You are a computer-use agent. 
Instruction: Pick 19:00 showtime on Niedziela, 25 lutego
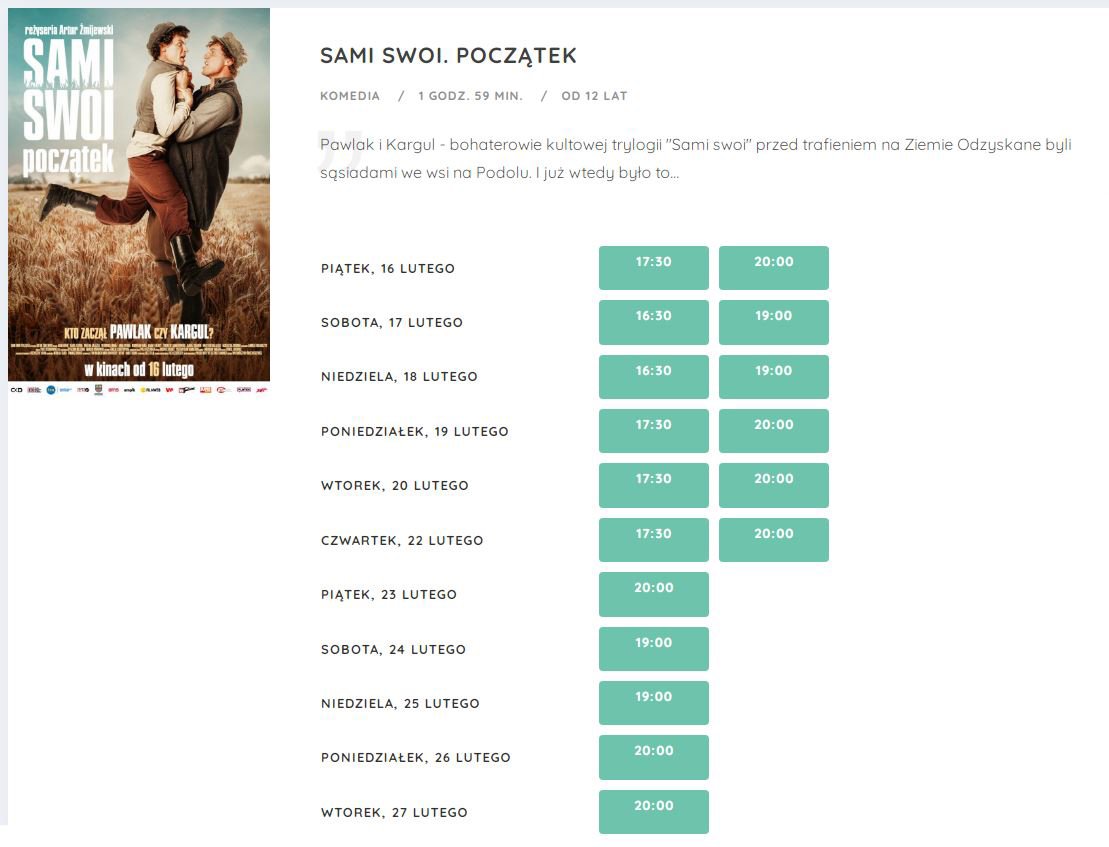654,703
